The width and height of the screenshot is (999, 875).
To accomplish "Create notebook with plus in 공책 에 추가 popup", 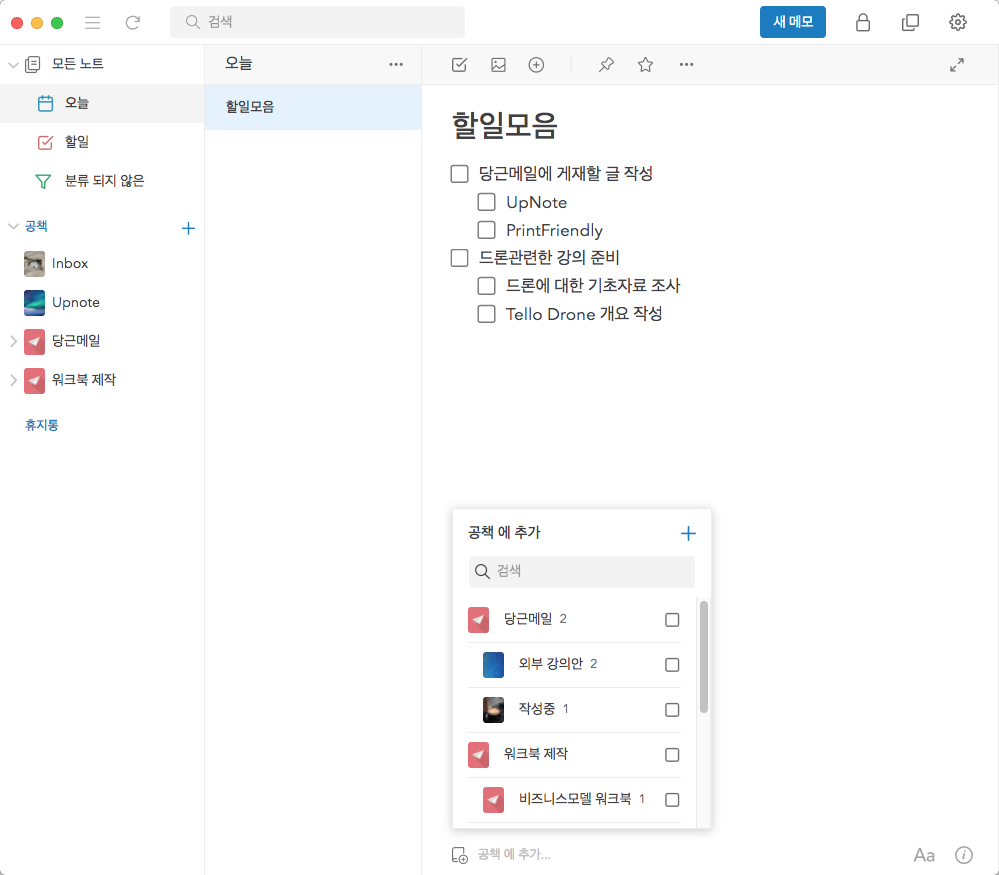I will 688,533.
